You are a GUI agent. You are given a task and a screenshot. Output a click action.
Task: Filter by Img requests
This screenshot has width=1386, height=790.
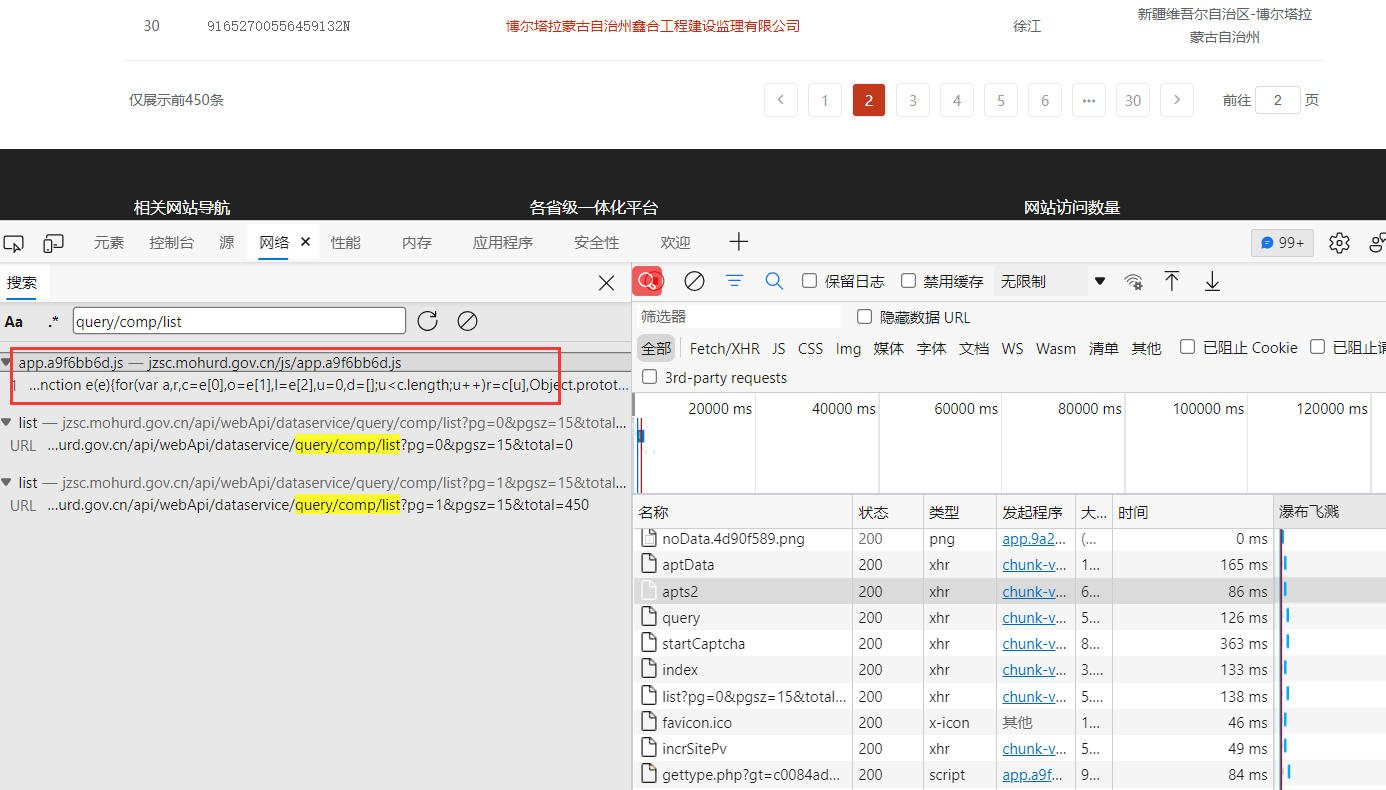(x=849, y=348)
